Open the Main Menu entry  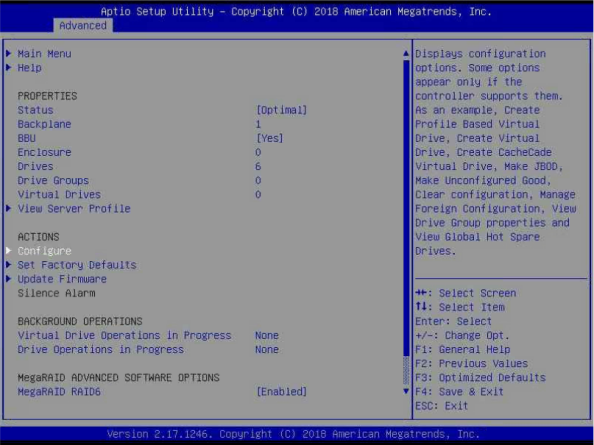(x=44, y=54)
